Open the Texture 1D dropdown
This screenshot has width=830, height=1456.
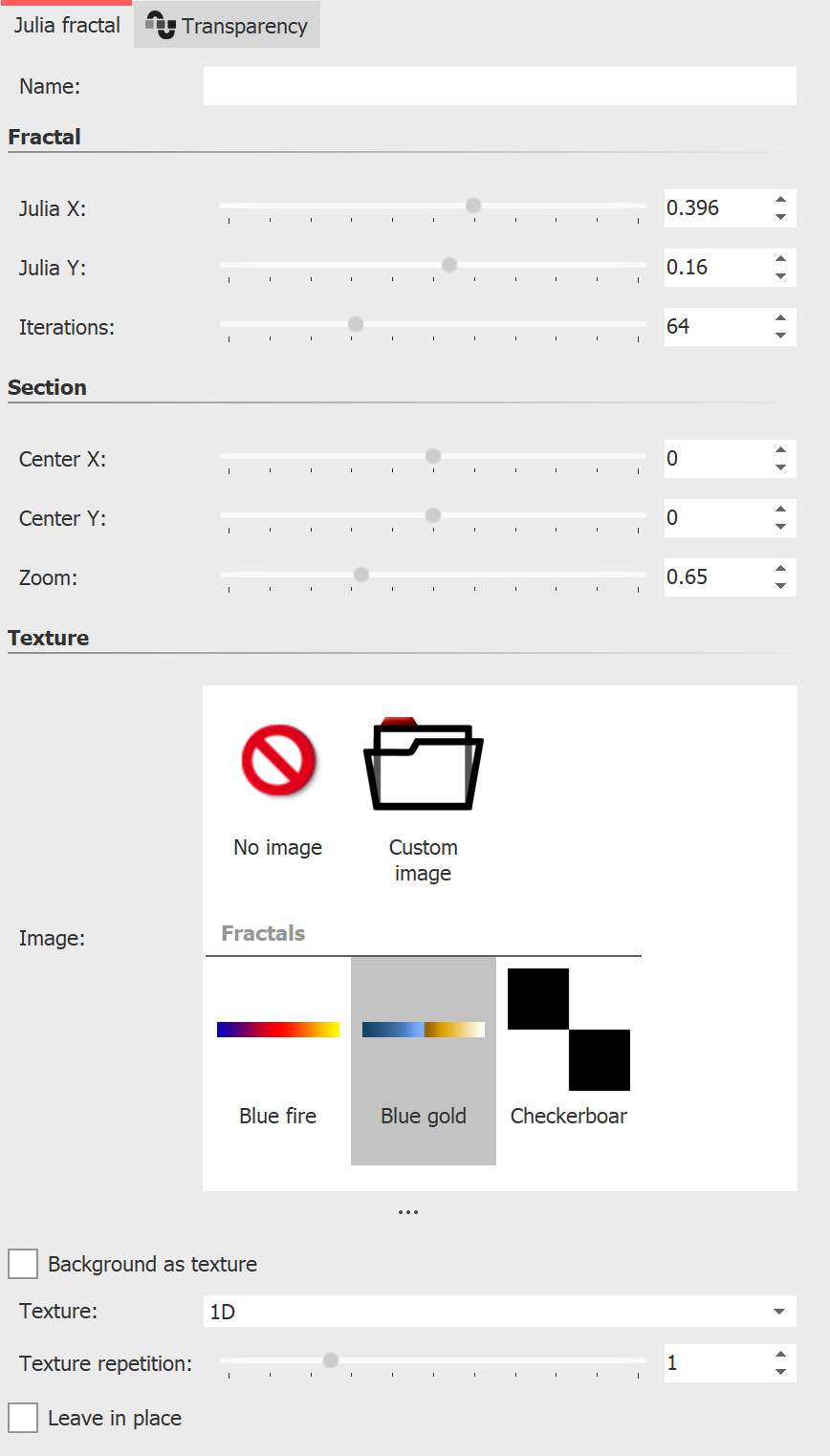(499, 1312)
